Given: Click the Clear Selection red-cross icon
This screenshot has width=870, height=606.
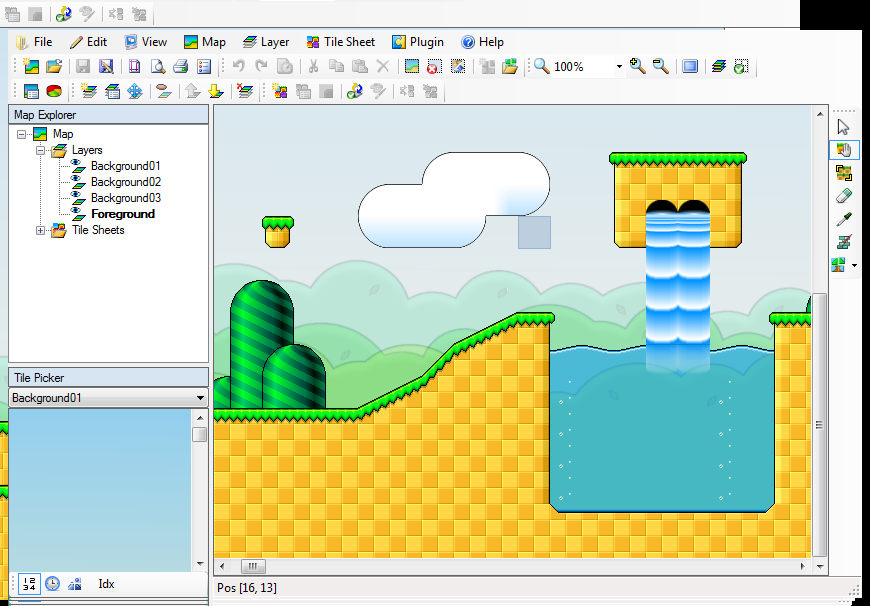Looking at the screenshot, I should tap(434, 67).
